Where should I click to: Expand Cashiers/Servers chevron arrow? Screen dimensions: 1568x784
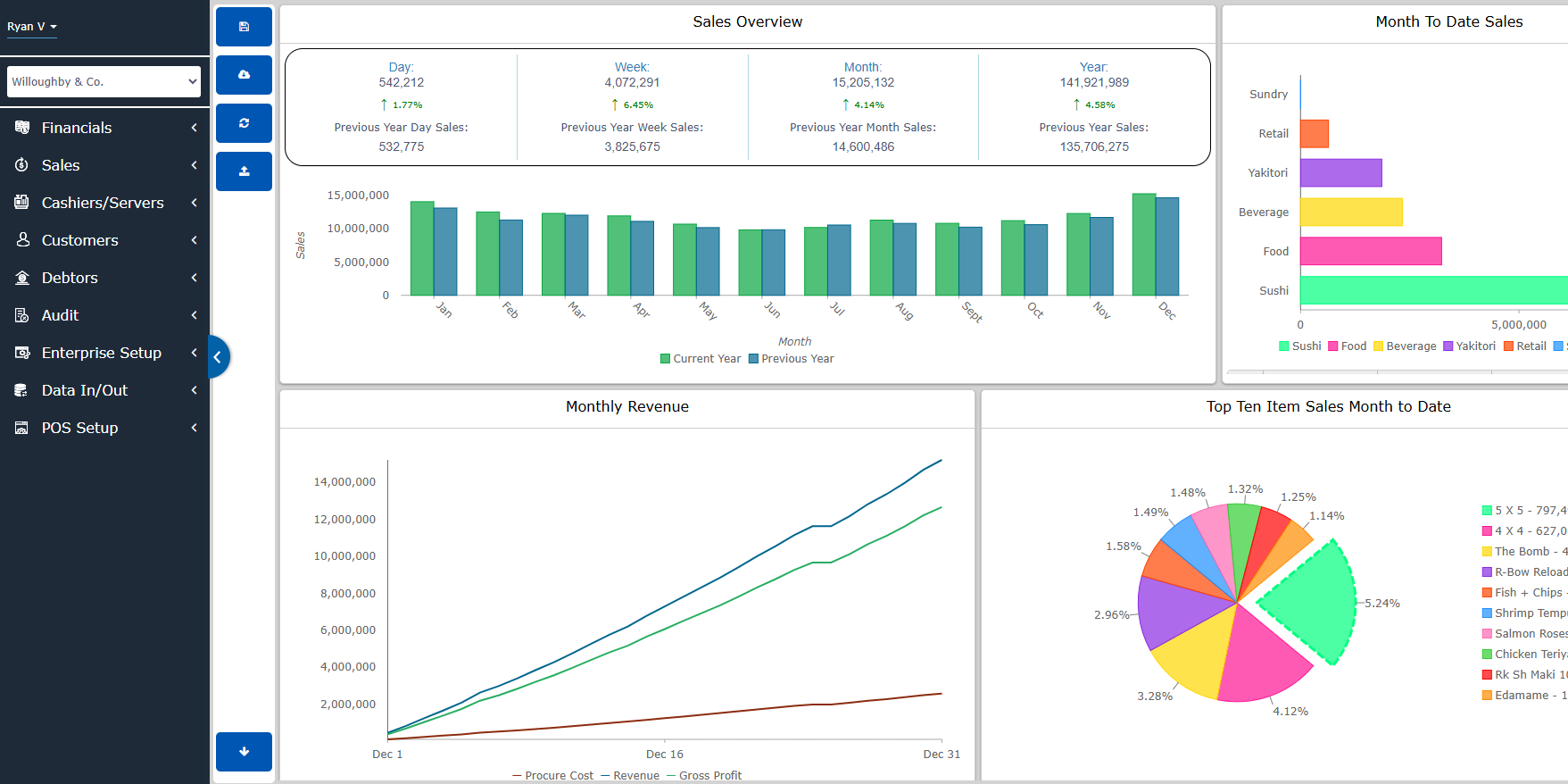pyautogui.click(x=194, y=203)
